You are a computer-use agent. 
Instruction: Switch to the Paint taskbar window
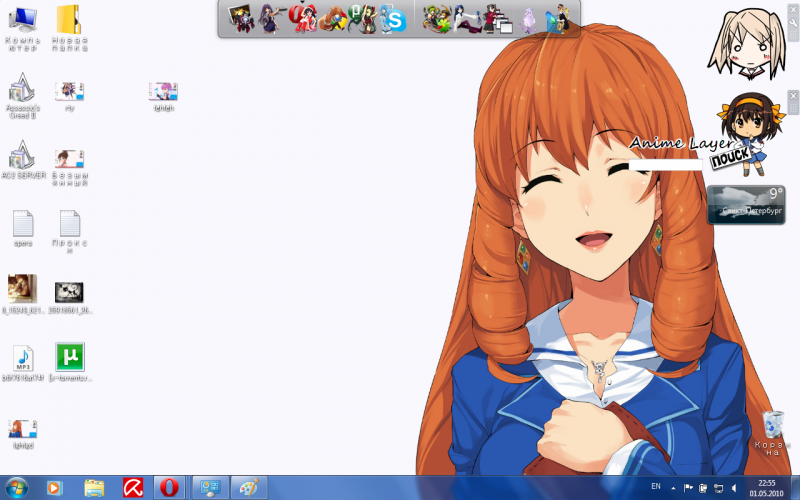click(250, 487)
